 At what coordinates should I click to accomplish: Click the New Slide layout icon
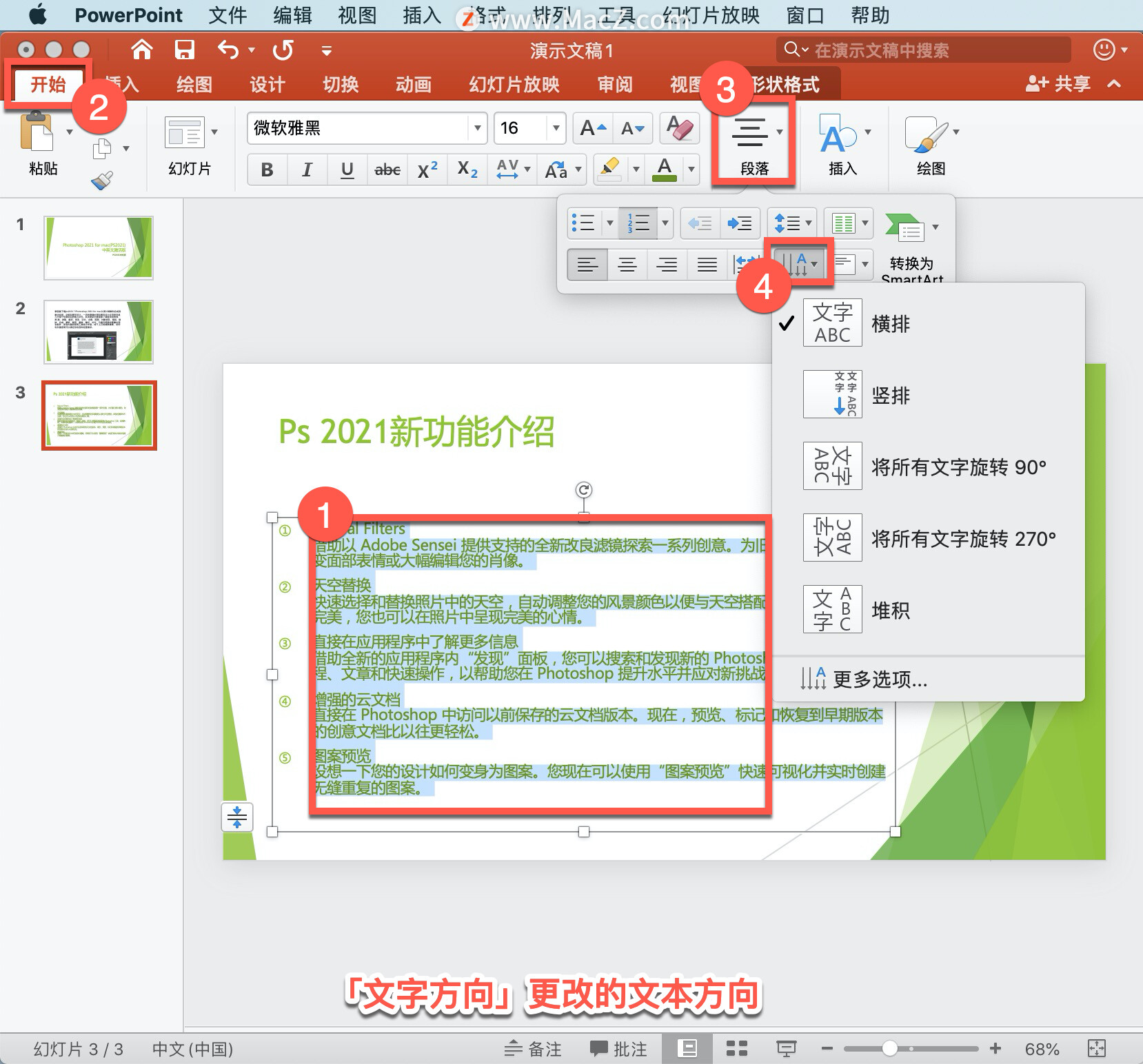click(x=185, y=132)
